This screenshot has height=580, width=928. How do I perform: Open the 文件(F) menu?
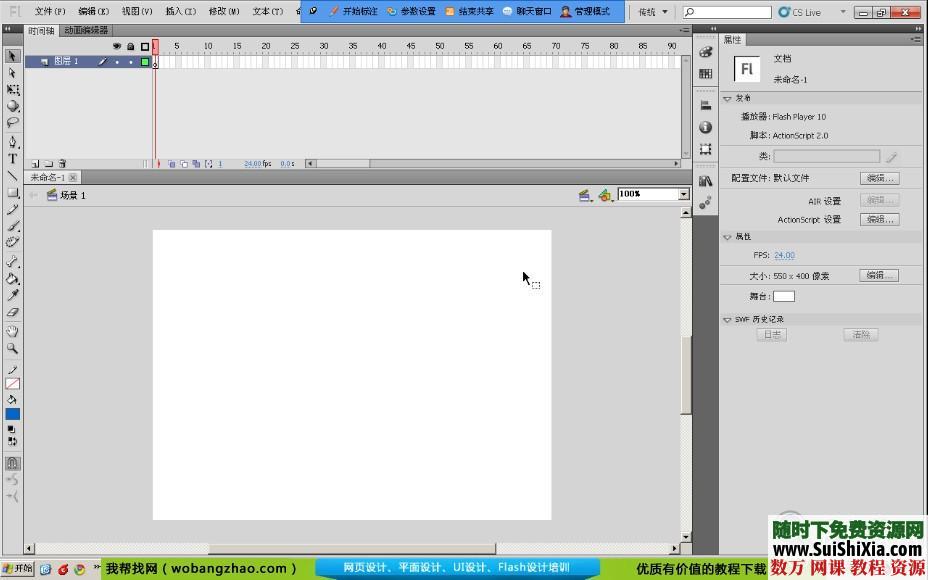pyautogui.click(x=50, y=12)
